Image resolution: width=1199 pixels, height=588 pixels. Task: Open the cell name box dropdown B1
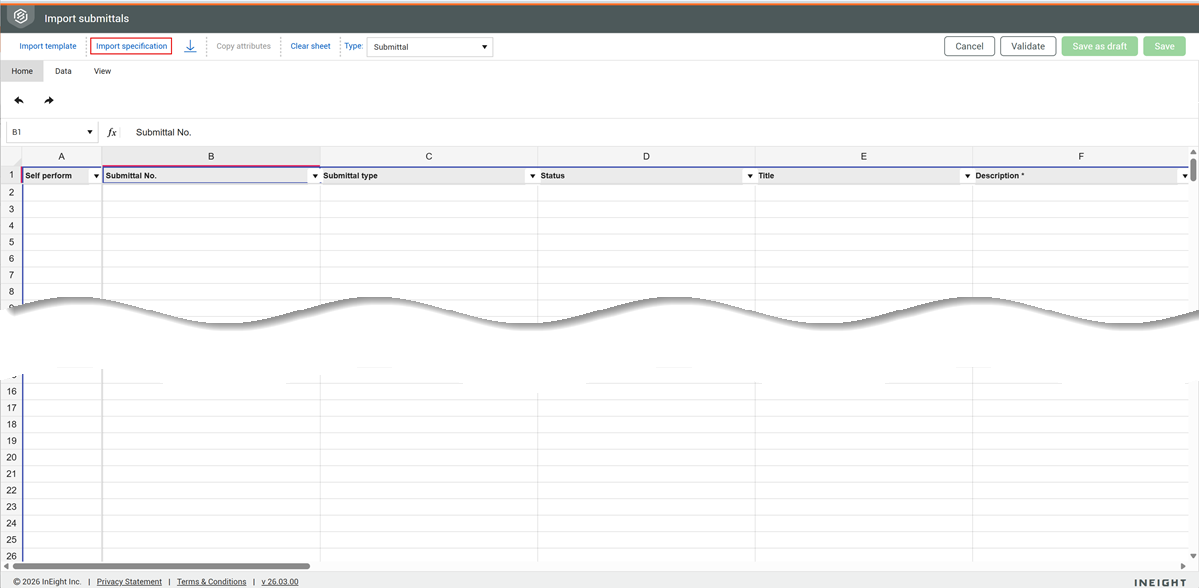(x=90, y=132)
